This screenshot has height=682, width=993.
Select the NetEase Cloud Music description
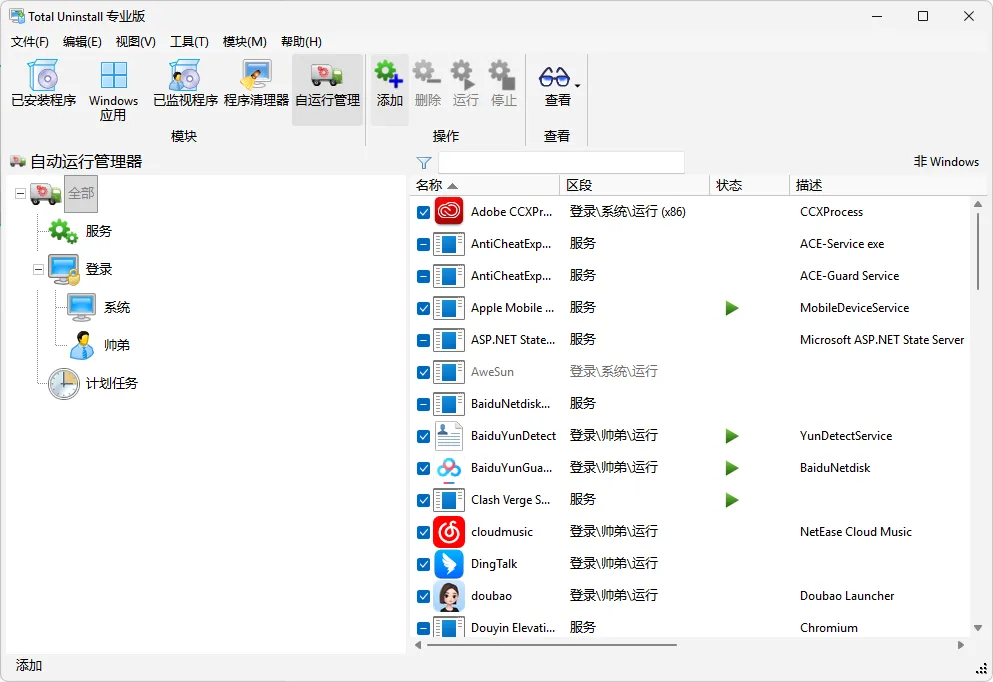(x=856, y=532)
